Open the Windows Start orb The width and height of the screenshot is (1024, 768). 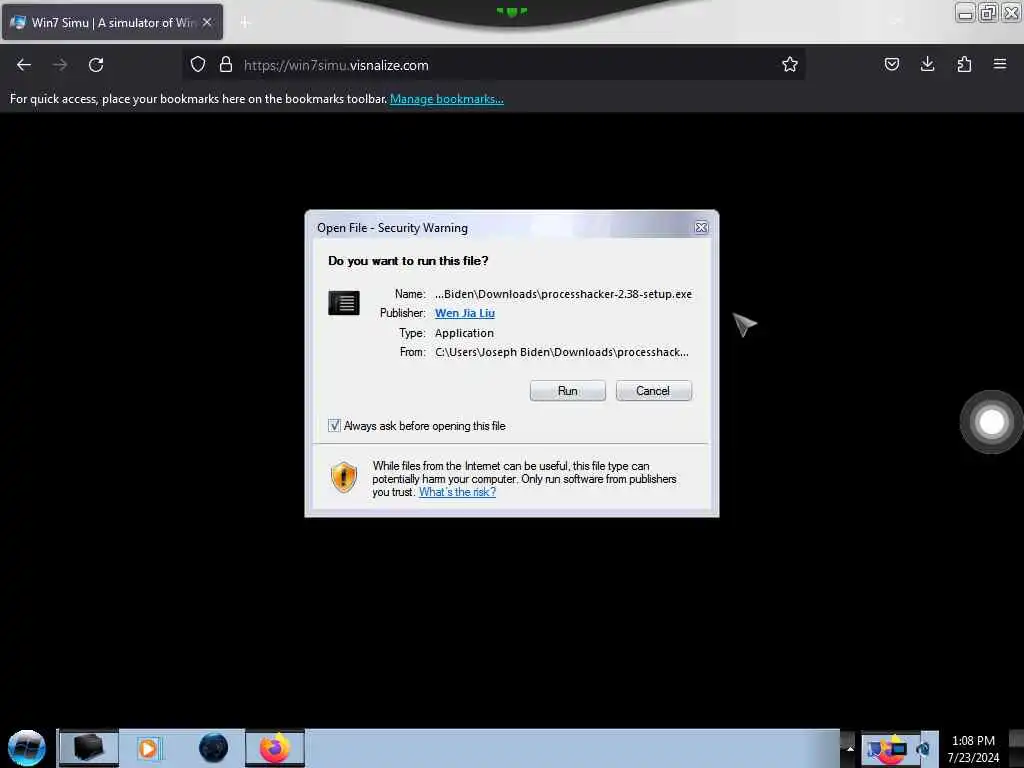click(x=27, y=748)
